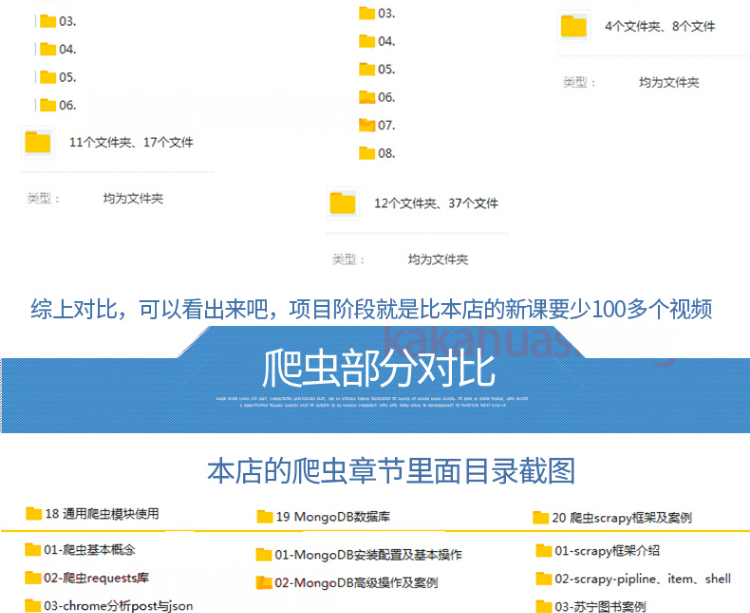Open the 02-scrapy-pipline、item、shell folder
The image size is (750, 613).
click(633, 579)
